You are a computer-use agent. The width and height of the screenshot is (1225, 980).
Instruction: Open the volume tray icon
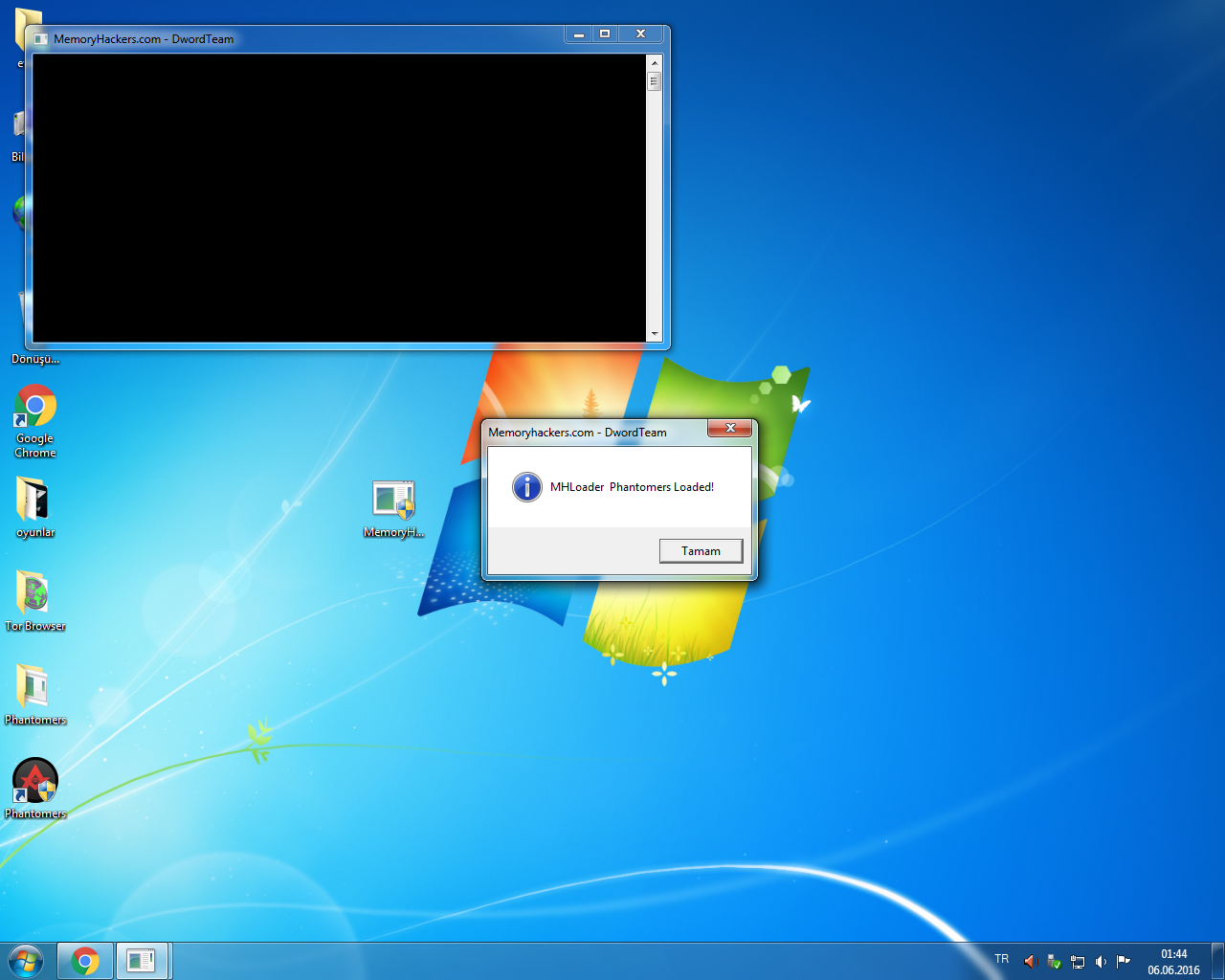point(1101,961)
